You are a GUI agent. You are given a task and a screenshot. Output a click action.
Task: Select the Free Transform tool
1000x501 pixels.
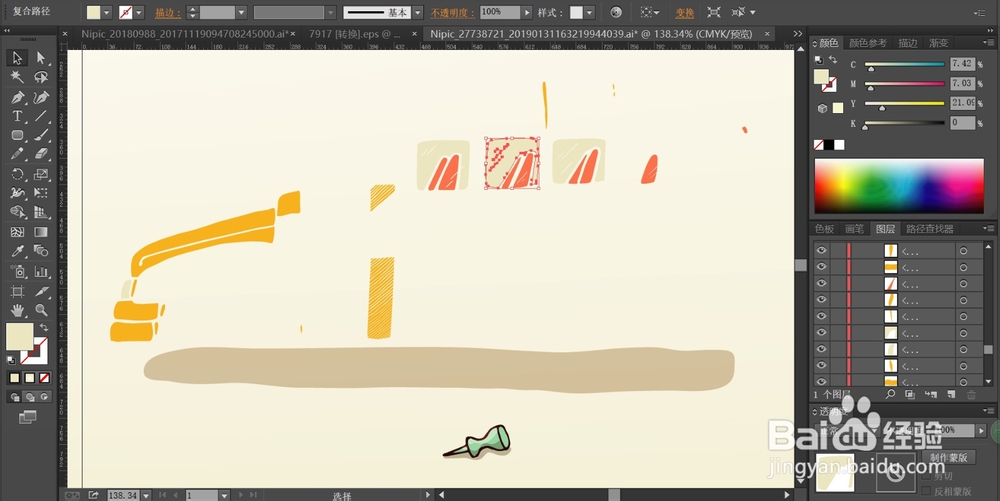click(41, 193)
